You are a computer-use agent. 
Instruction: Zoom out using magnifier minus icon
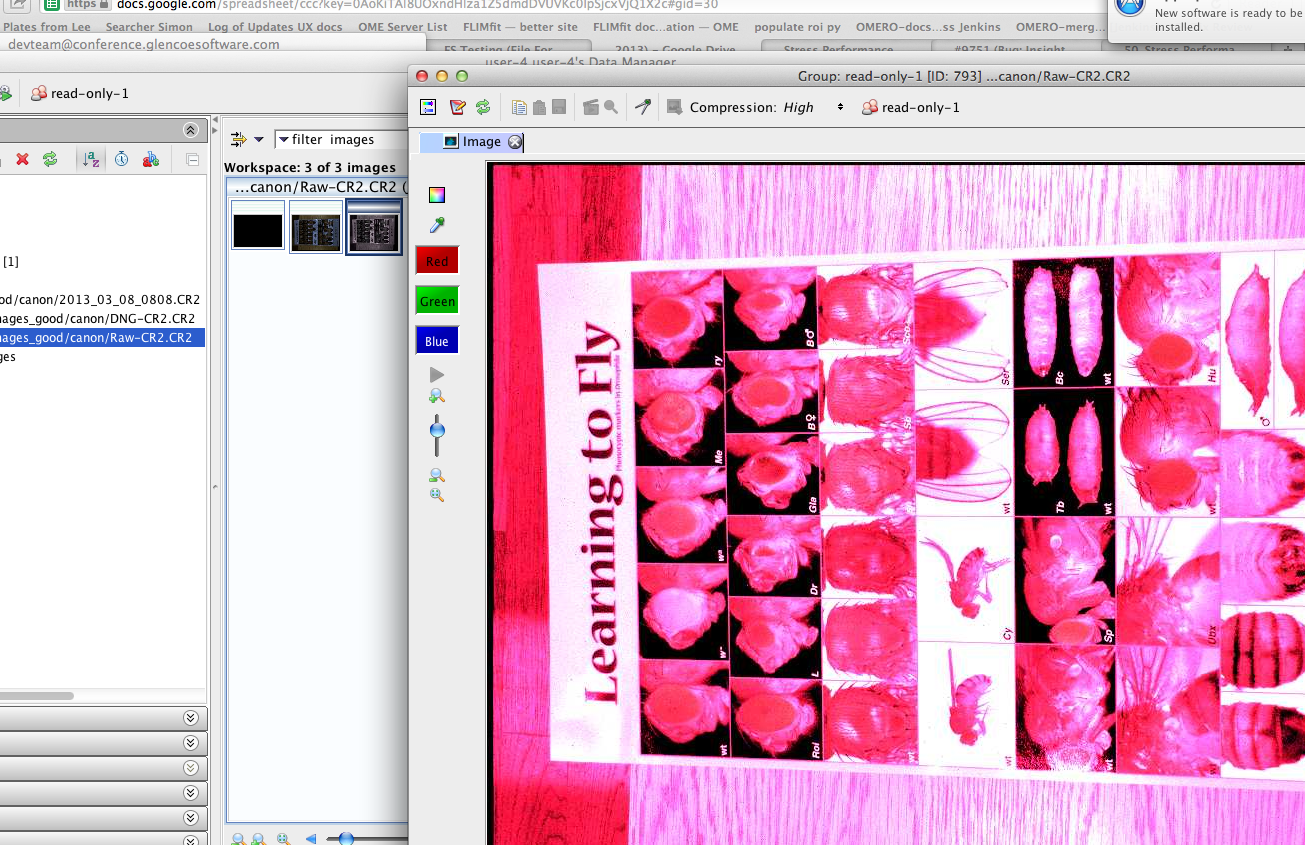click(436, 476)
